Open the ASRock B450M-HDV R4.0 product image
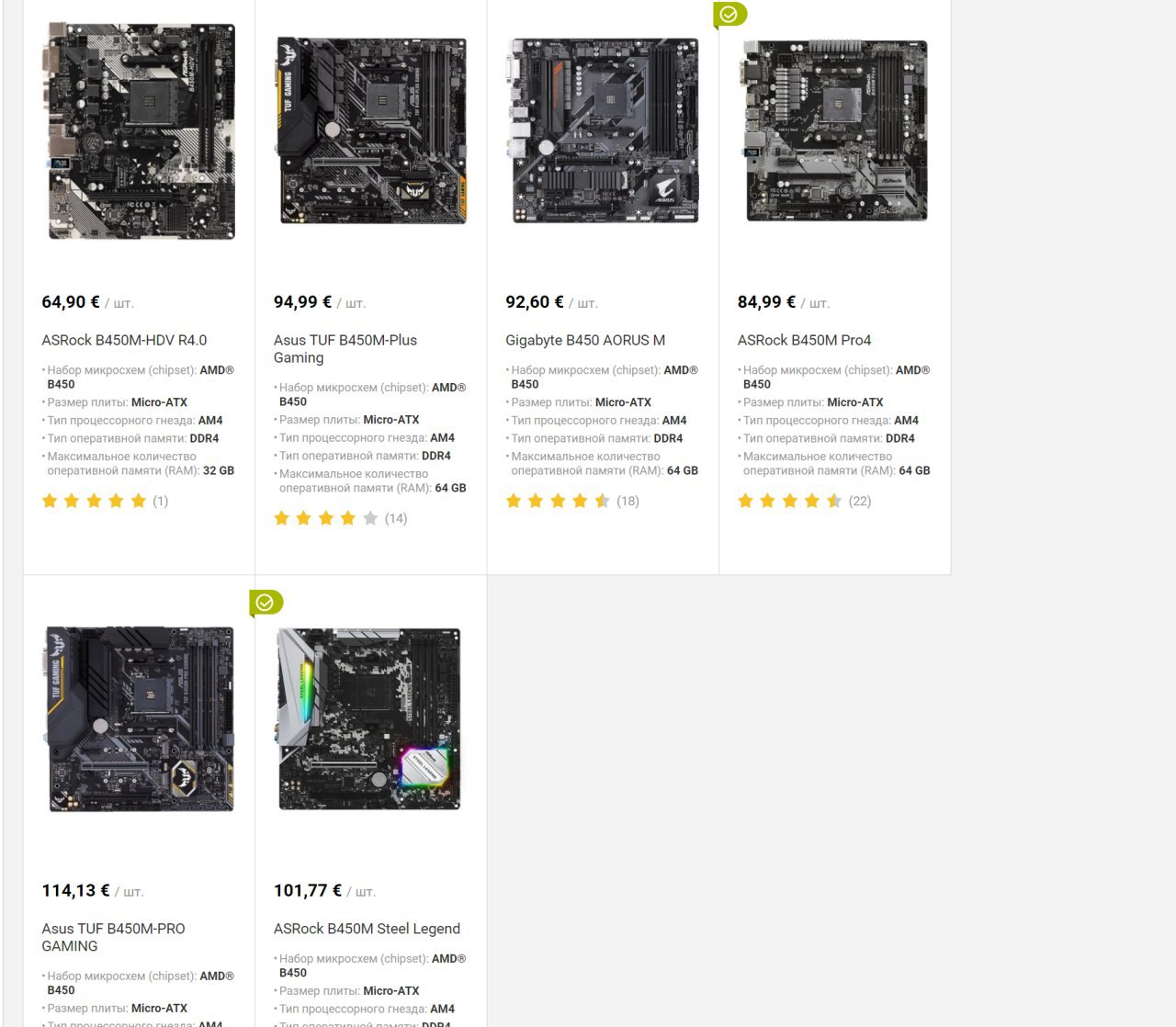This screenshot has width=1176, height=1027. (x=139, y=132)
